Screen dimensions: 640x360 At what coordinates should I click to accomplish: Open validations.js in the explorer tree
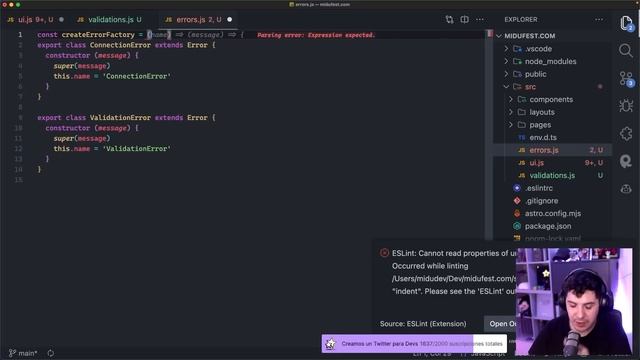tap(553, 176)
